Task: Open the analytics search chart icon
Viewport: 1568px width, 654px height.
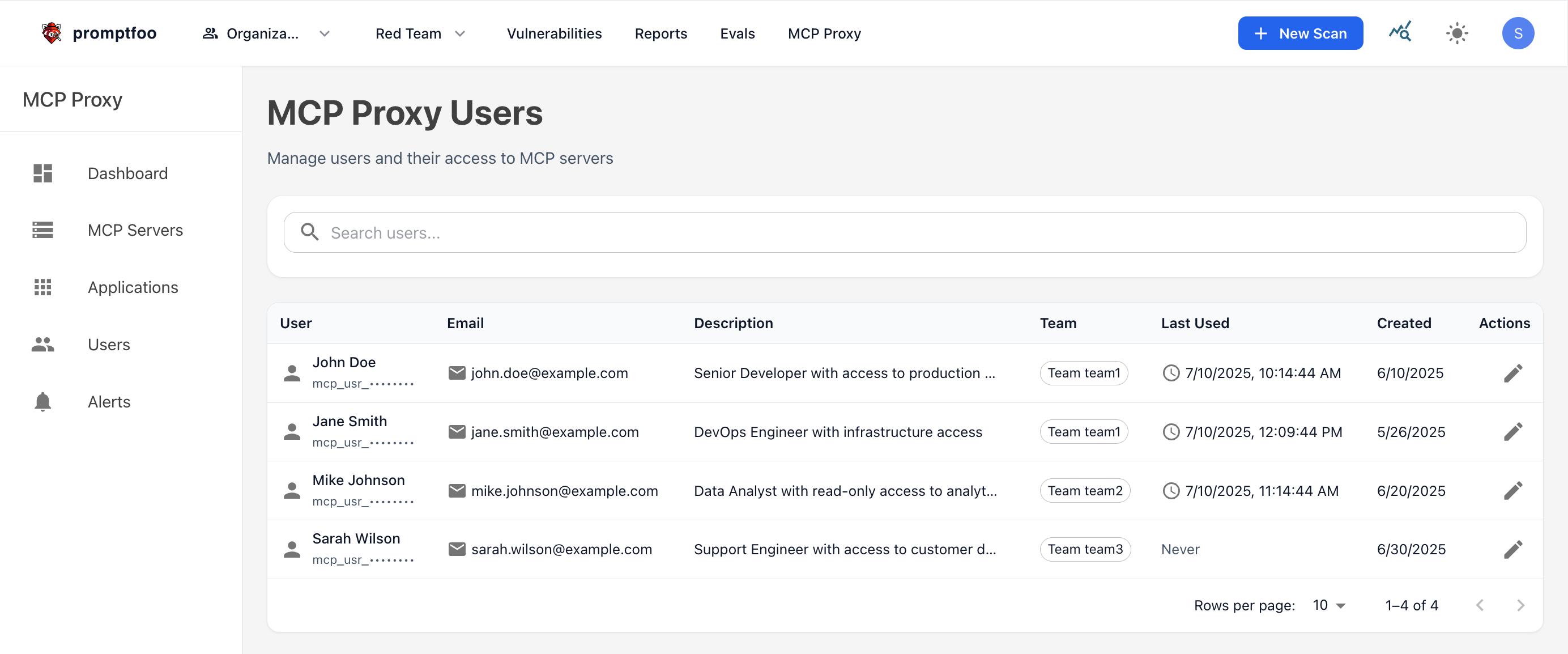Action: pyautogui.click(x=1400, y=32)
